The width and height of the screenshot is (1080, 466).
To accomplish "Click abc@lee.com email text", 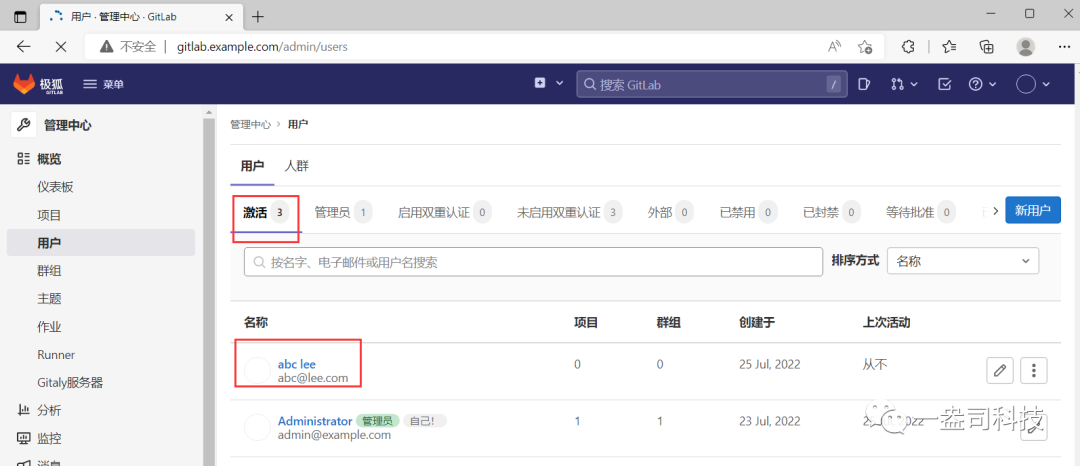I will [313, 378].
